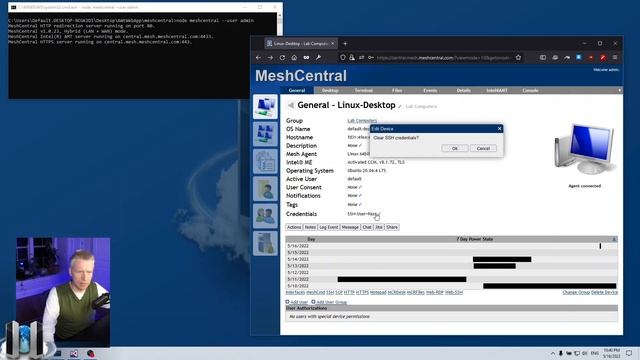Click the shield icon in address bar
This screenshot has width=640, height=360.
pos(343,58)
